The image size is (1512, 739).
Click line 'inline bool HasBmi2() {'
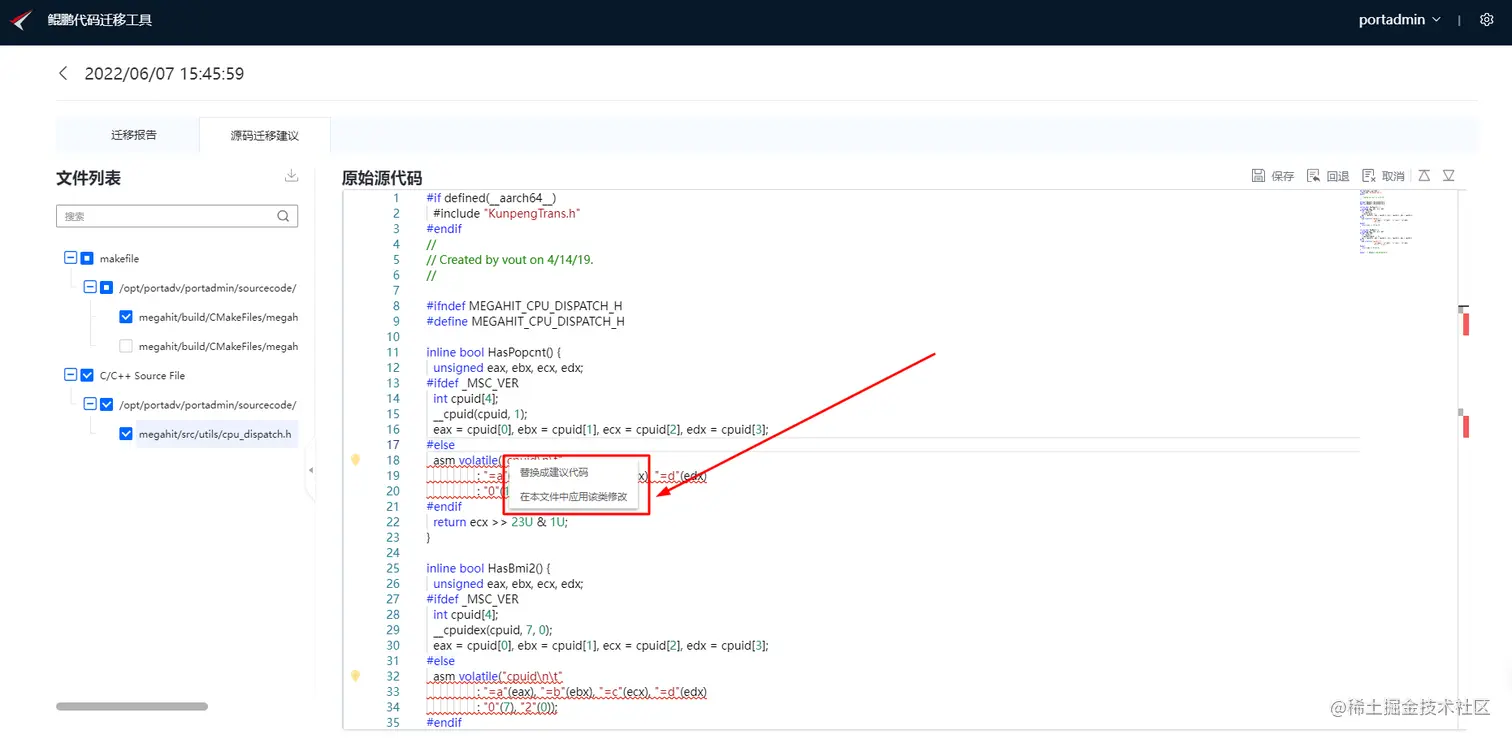(x=489, y=568)
